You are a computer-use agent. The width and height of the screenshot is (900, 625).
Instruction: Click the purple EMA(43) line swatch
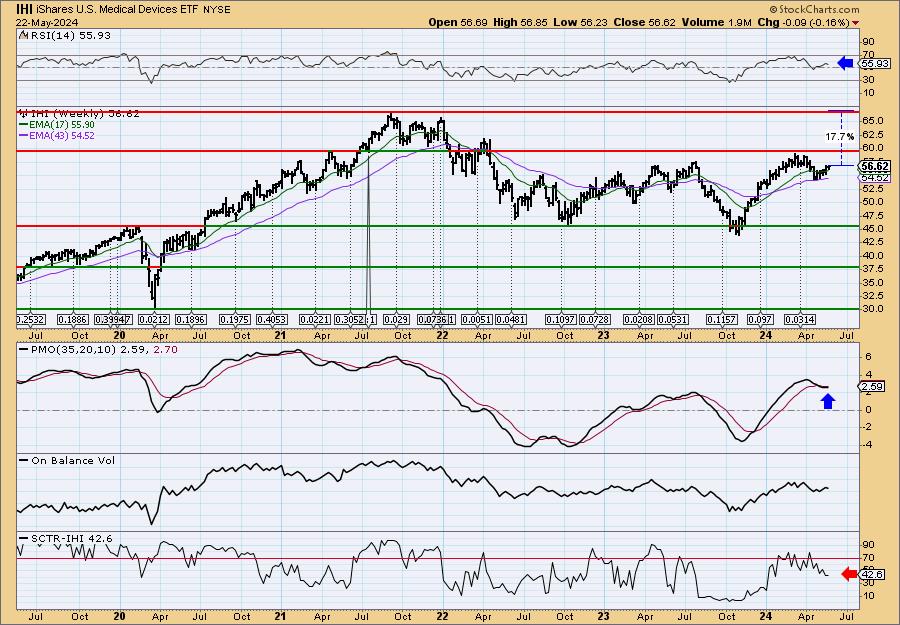[24, 135]
